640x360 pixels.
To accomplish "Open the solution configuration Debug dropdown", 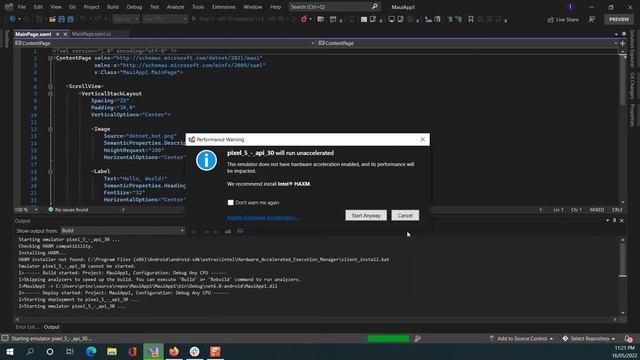I will click(x=126, y=19).
